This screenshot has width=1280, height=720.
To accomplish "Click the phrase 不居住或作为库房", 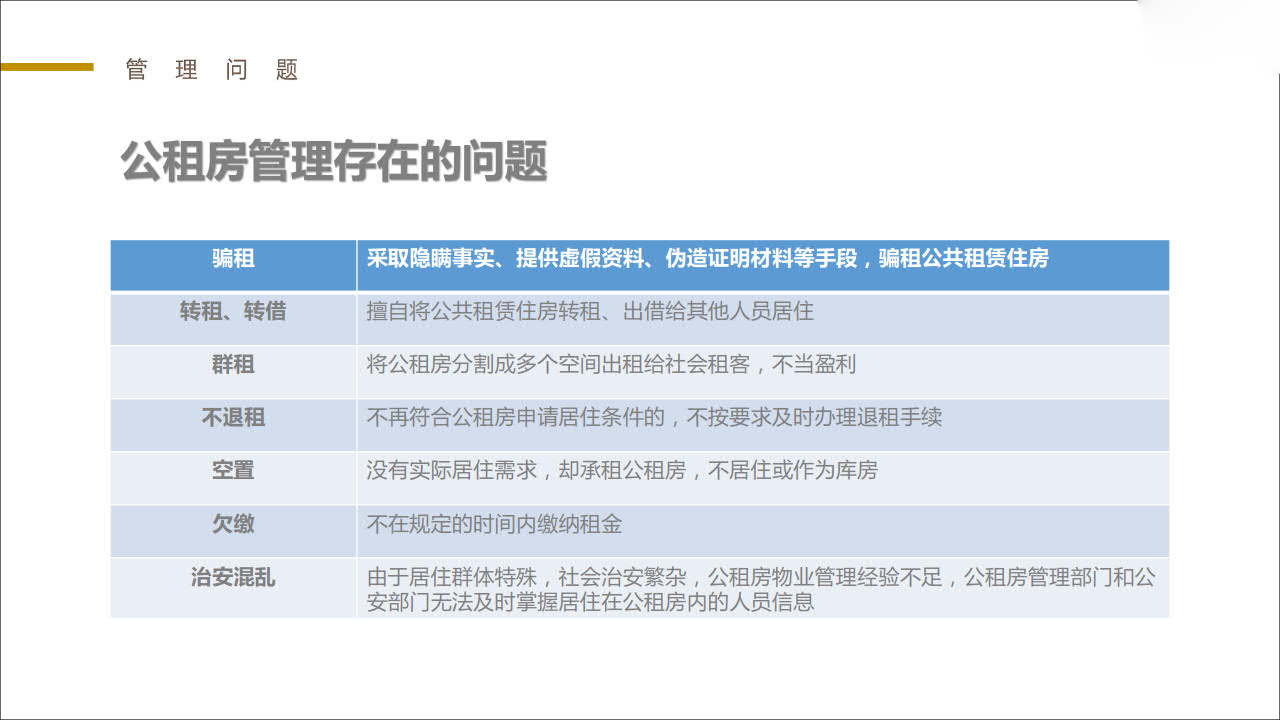I will (x=792, y=471).
